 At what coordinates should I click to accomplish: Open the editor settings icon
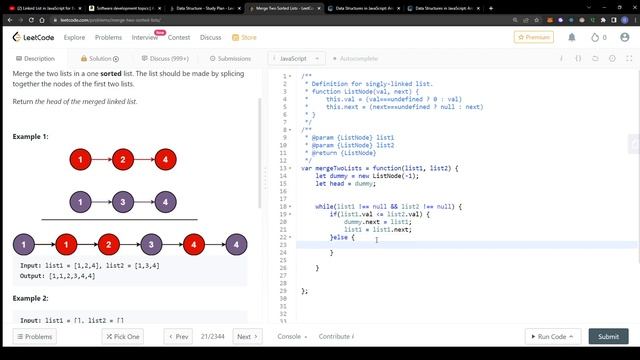[x=612, y=58]
